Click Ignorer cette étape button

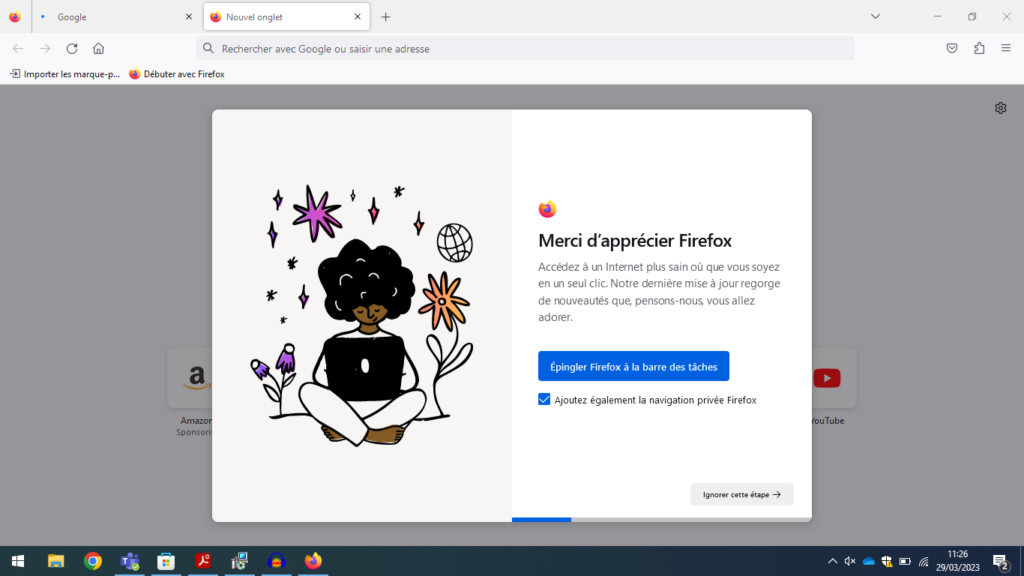pos(741,494)
